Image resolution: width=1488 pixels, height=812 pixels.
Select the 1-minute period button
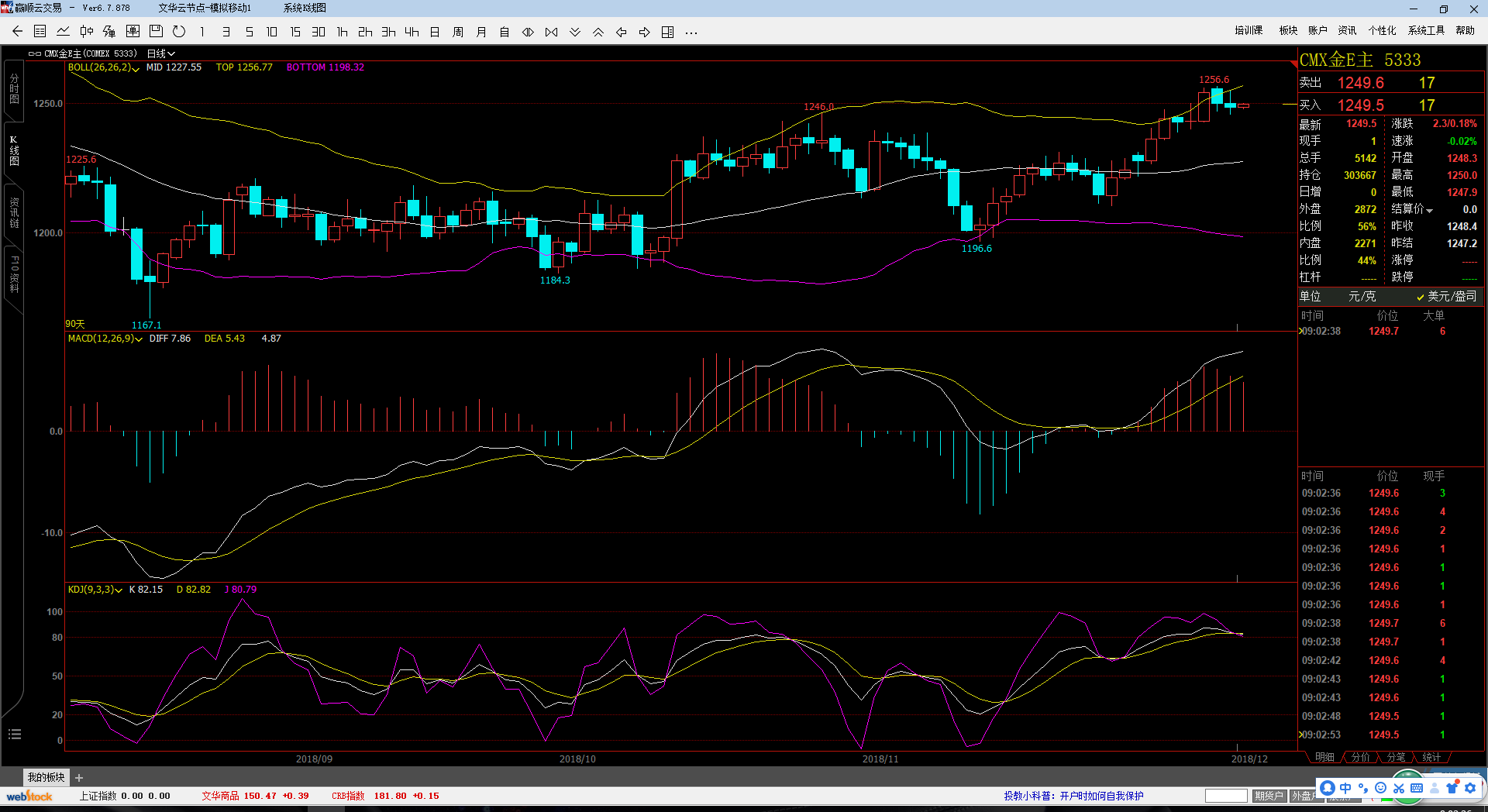pos(202,32)
